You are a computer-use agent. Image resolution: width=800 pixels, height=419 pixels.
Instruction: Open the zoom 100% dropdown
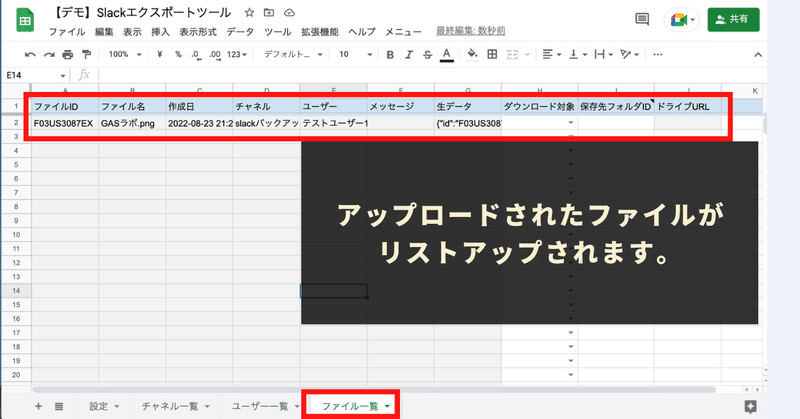[x=124, y=54]
